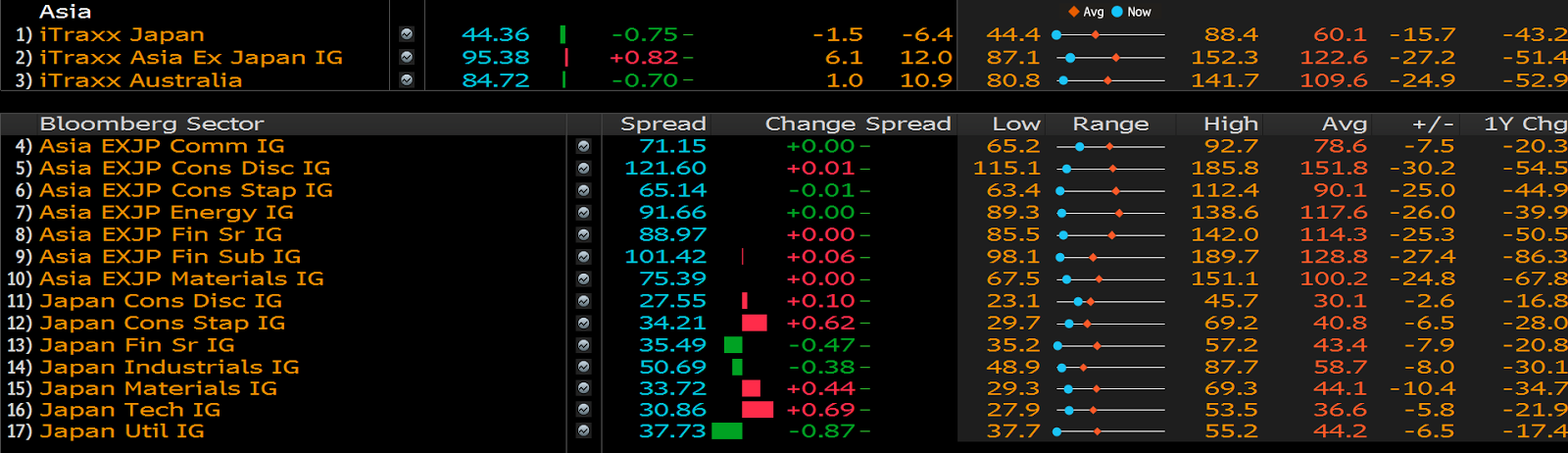Click change value +0.82 for Asia Ex Japan
This screenshot has width=1568, height=453.
[x=644, y=58]
